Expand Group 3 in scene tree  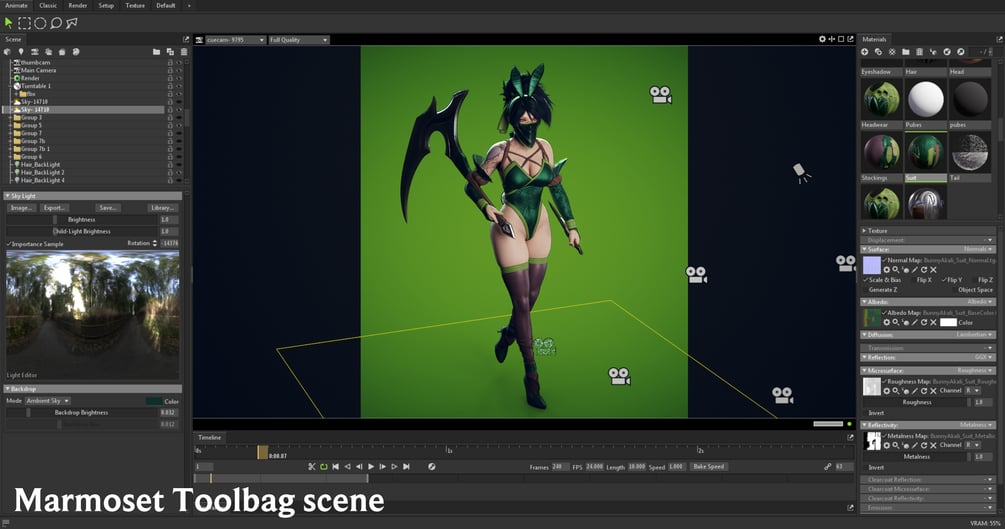tap(10, 118)
